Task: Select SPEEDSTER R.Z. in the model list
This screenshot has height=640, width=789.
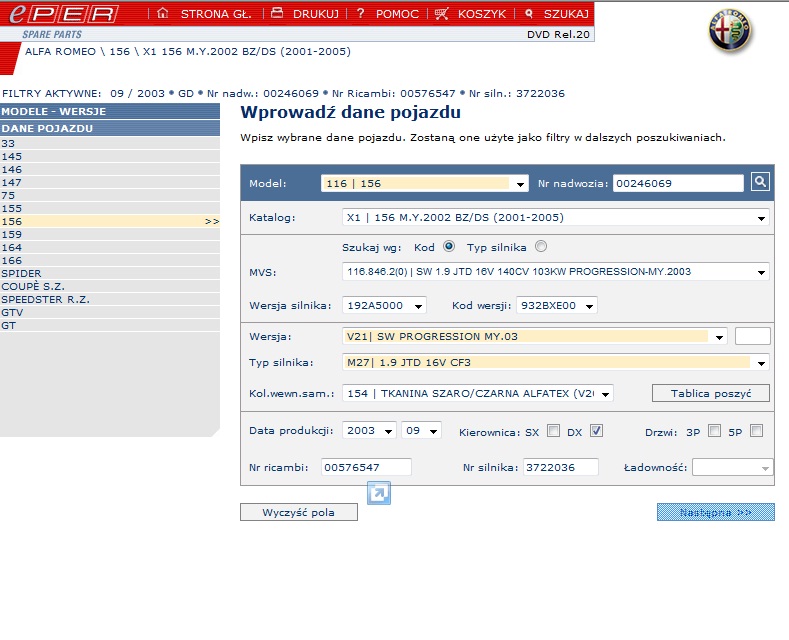Action: [x=110, y=300]
